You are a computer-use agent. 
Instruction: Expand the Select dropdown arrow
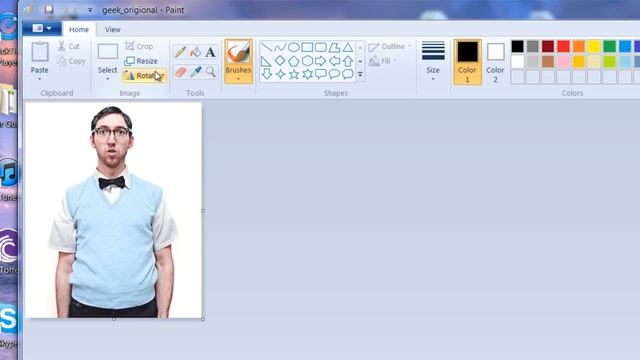(x=107, y=79)
